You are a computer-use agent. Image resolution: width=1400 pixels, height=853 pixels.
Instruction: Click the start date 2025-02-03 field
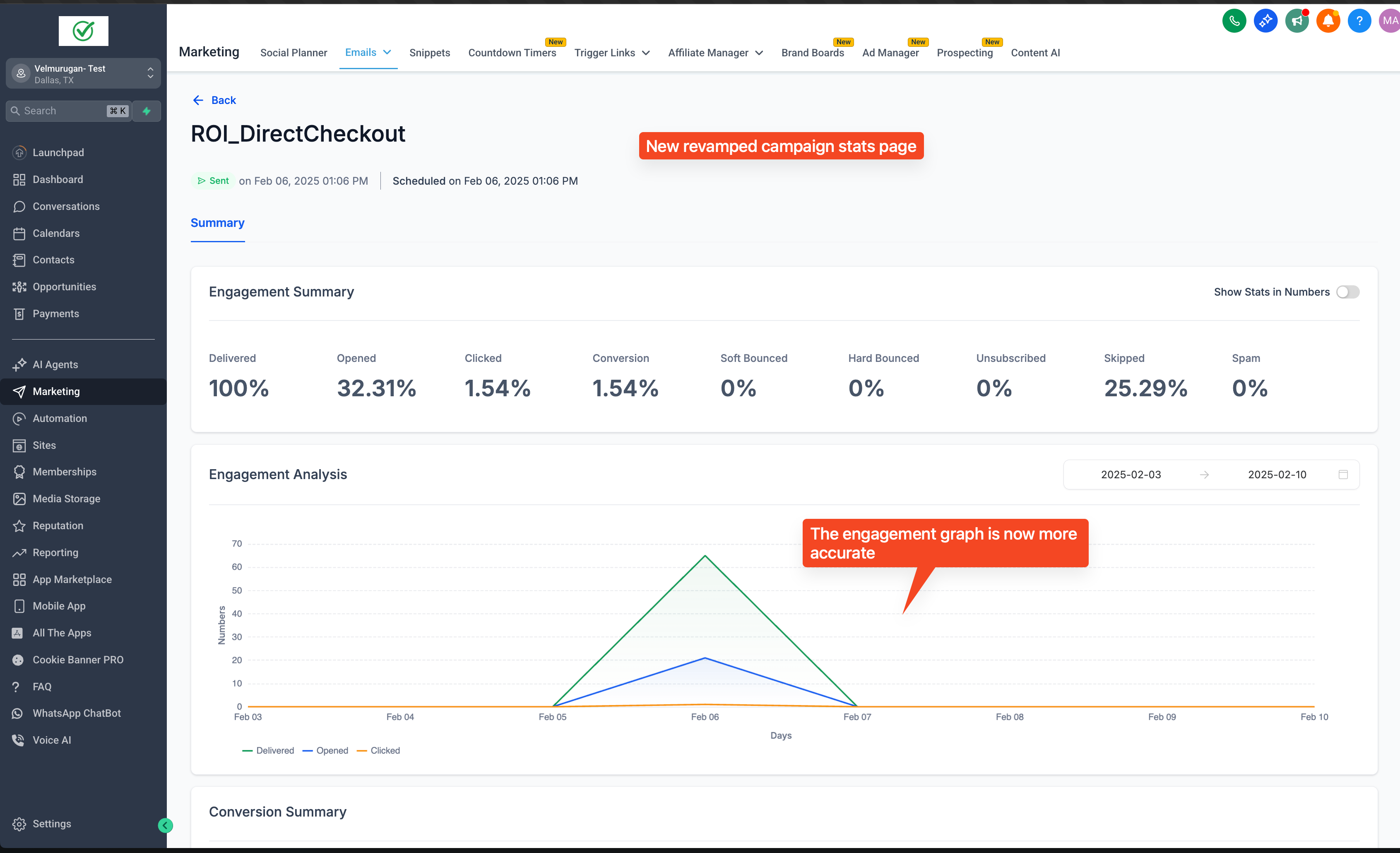(x=1131, y=475)
